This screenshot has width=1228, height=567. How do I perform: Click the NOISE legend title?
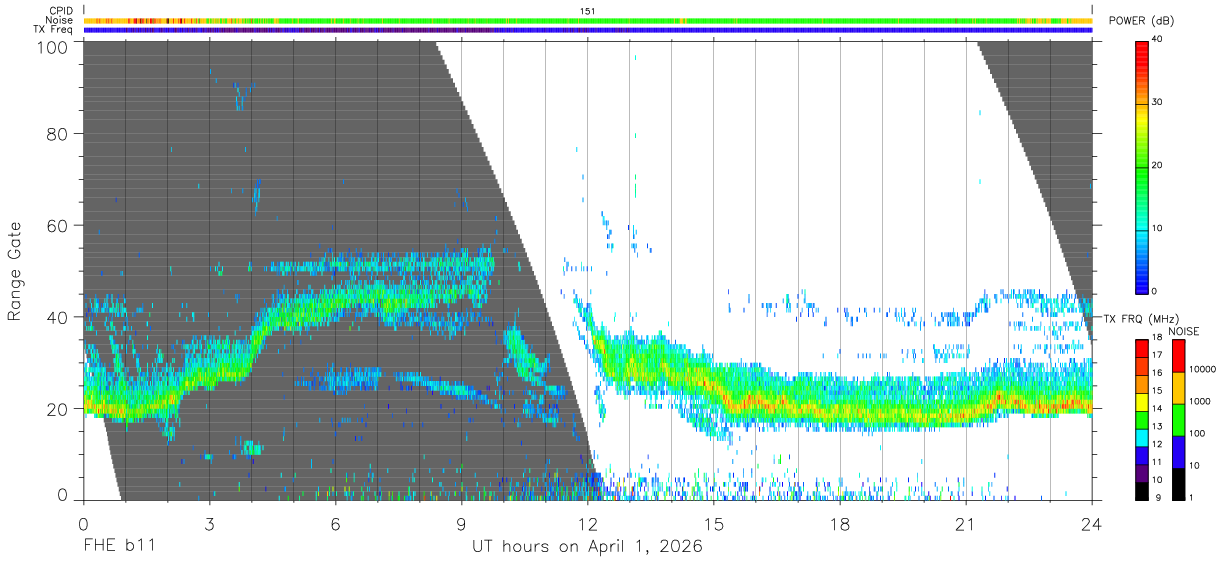[1186, 331]
